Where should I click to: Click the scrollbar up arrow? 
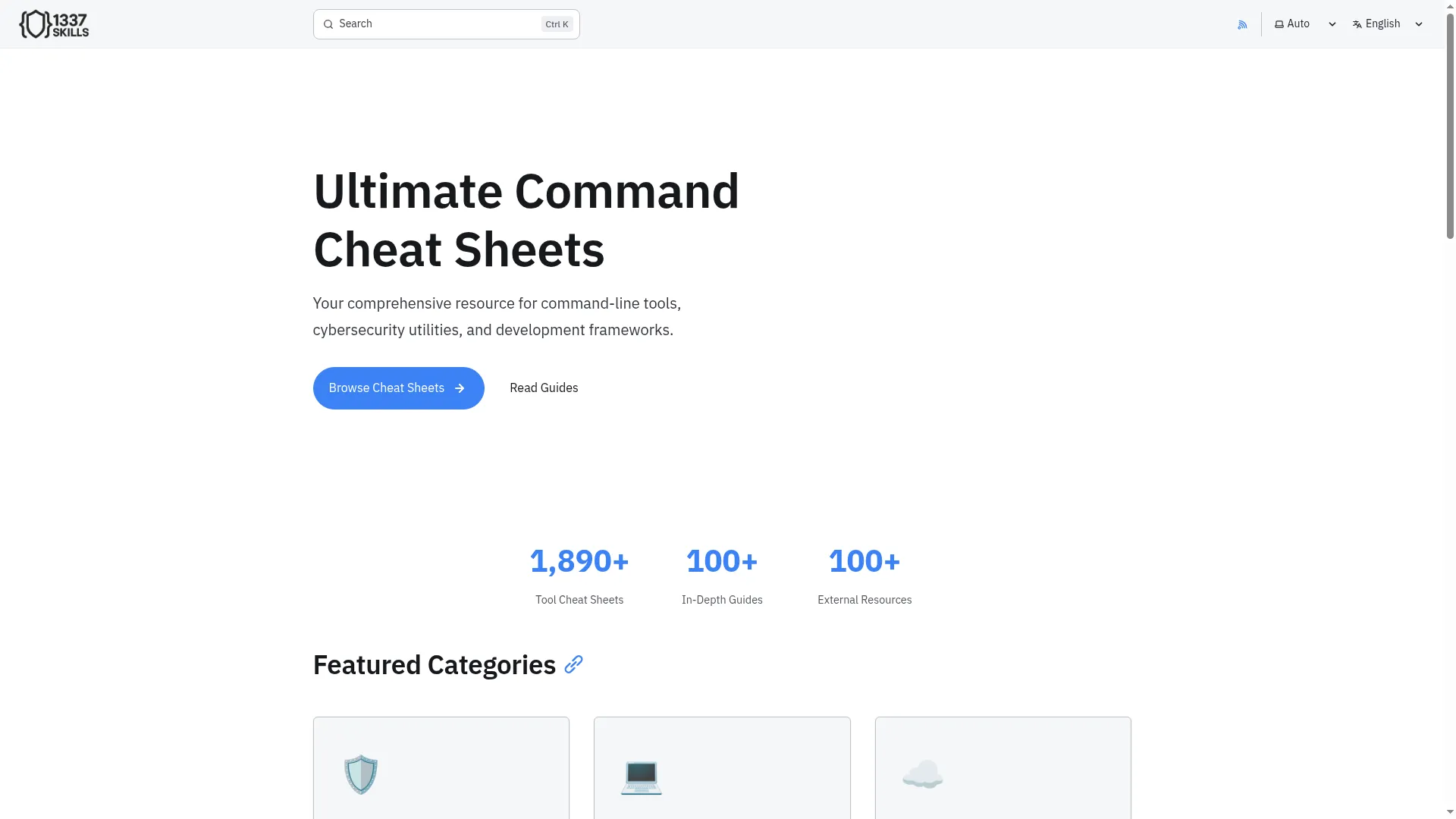(x=1450, y=5)
